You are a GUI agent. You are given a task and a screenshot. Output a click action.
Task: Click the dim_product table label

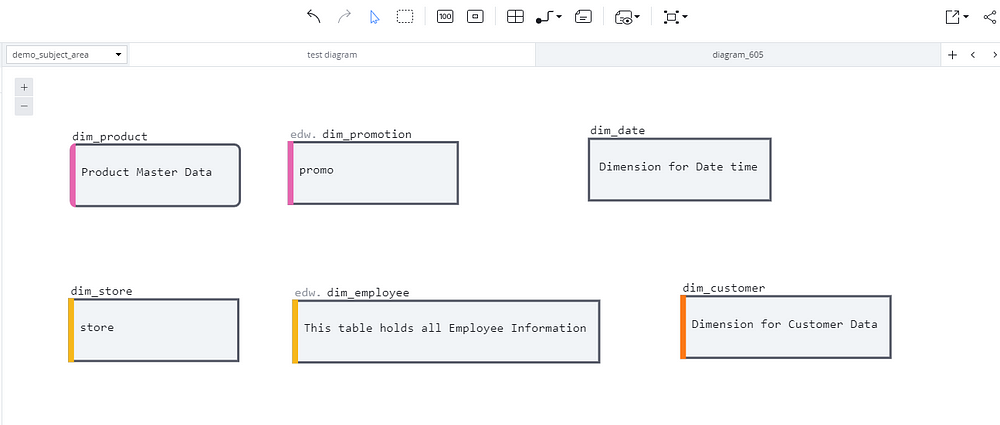(x=110, y=137)
